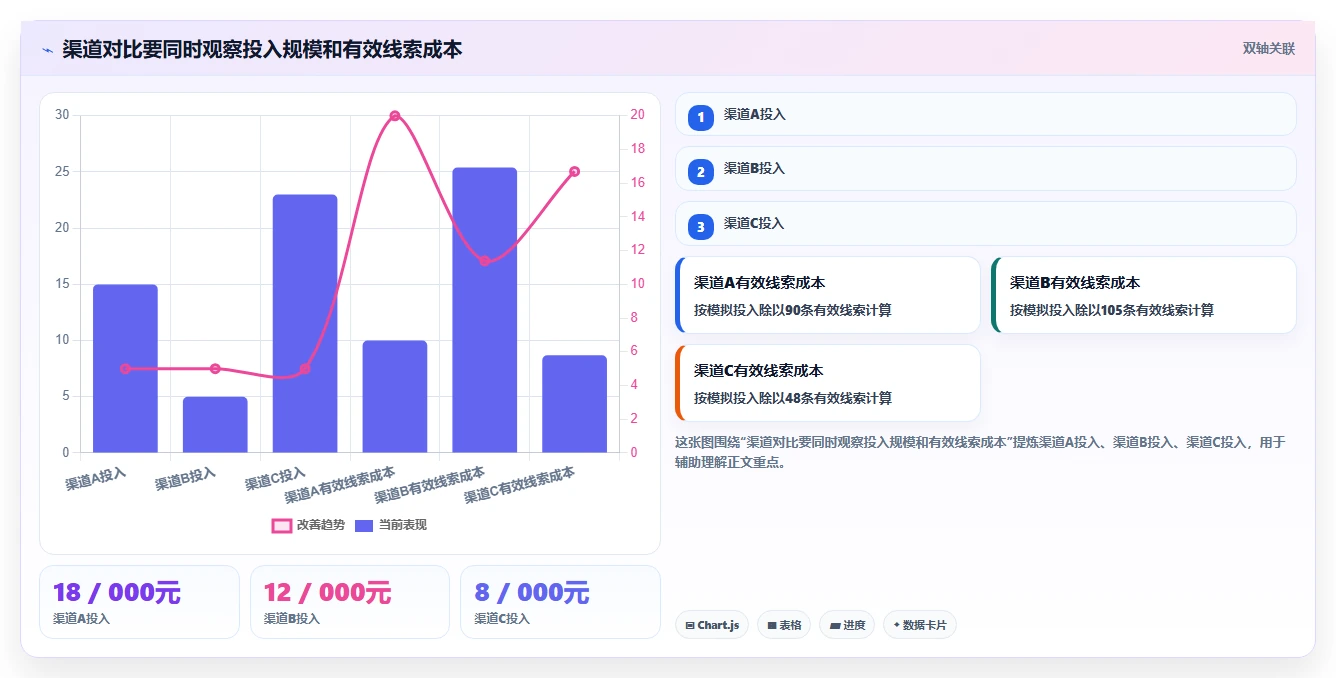
Task: Click the 渠道A投入 label under 18 / 000元
Action: coord(82,619)
